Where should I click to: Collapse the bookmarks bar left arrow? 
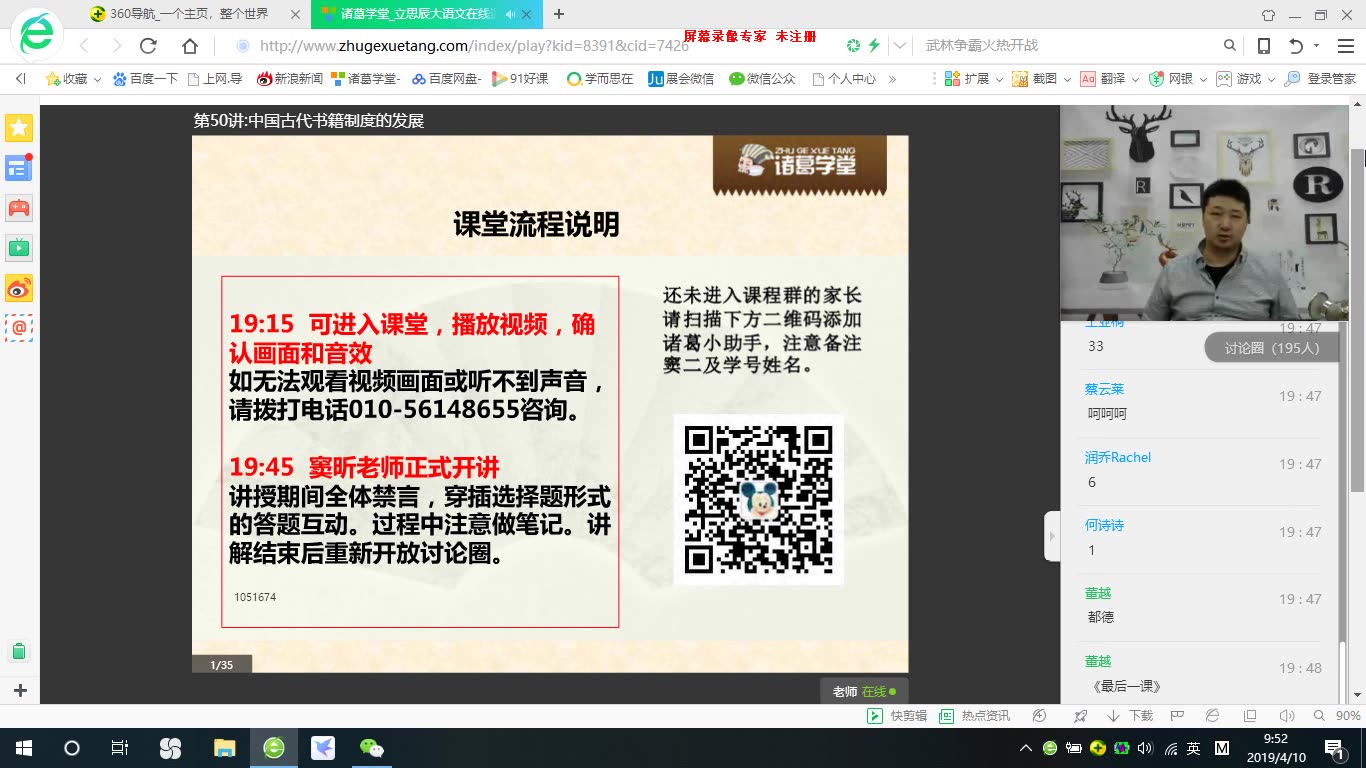click(x=20, y=78)
